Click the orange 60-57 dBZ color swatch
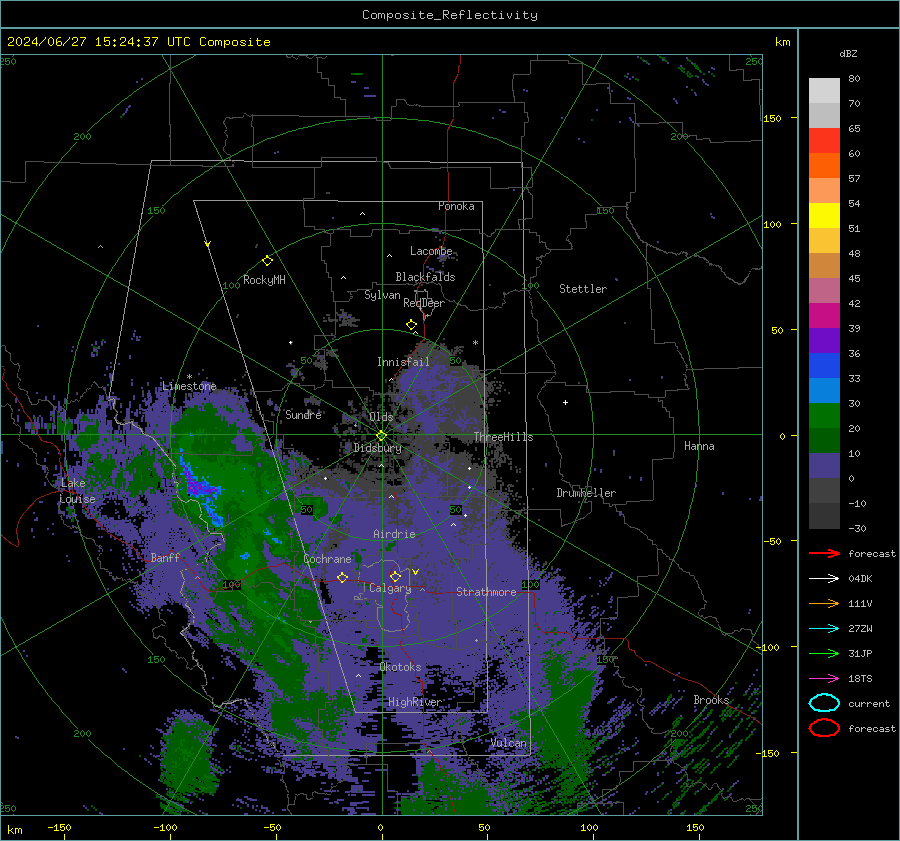This screenshot has height=841, width=900. click(824, 165)
